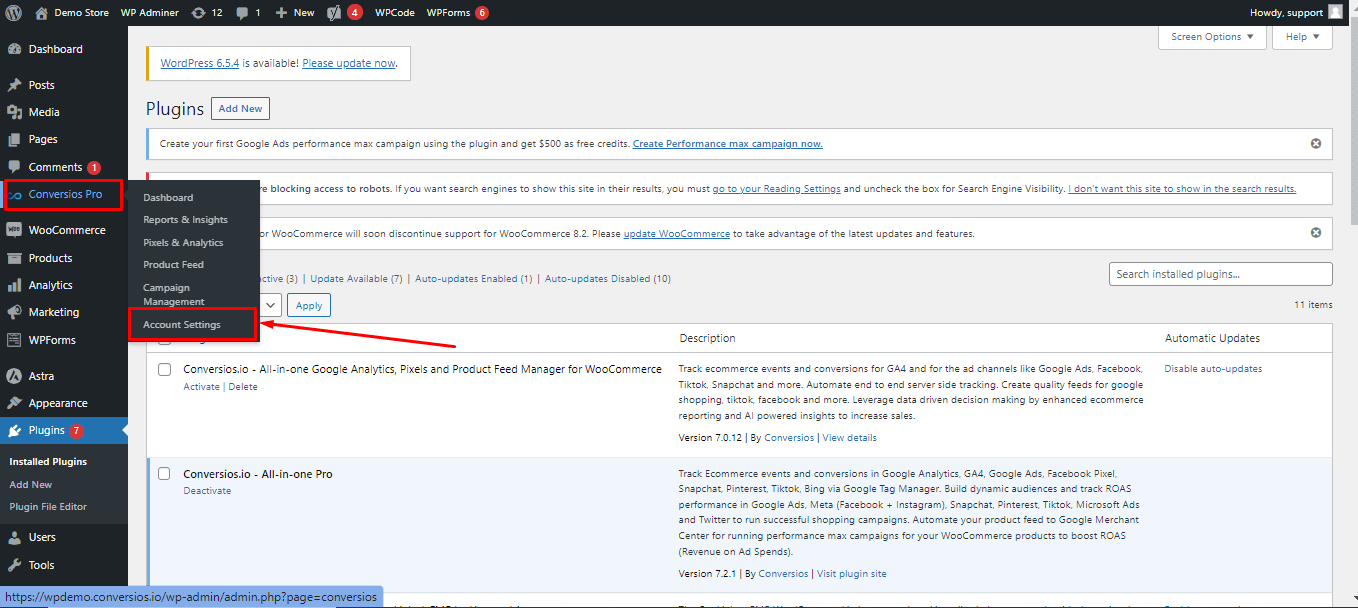Select the Conversios.io All-in-one Google Analytics plugin checkbox

tap(165, 369)
